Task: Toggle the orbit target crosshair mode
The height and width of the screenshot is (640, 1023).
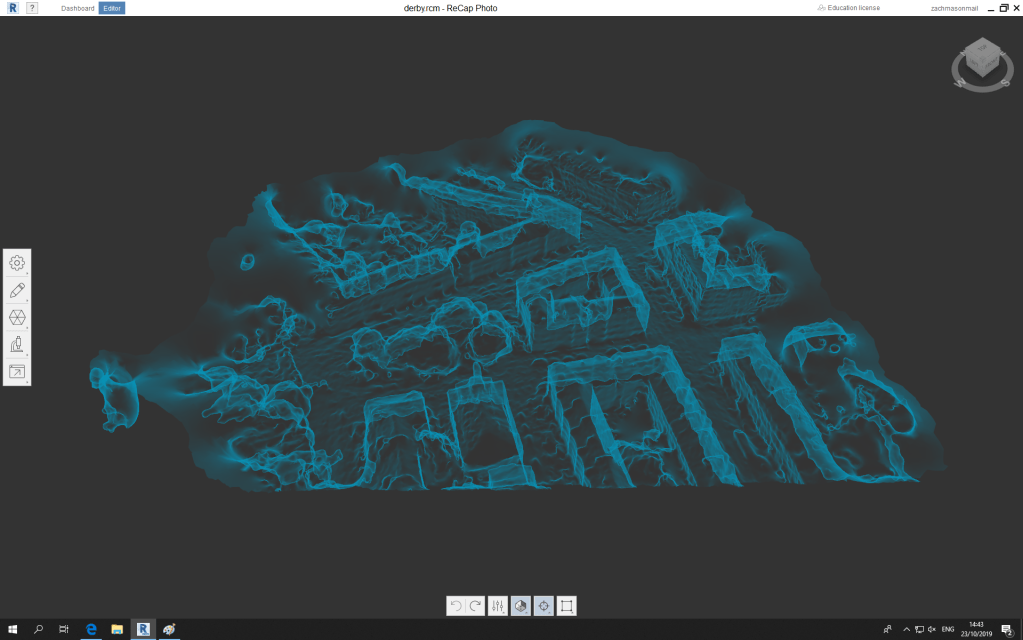Action: pyautogui.click(x=543, y=606)
